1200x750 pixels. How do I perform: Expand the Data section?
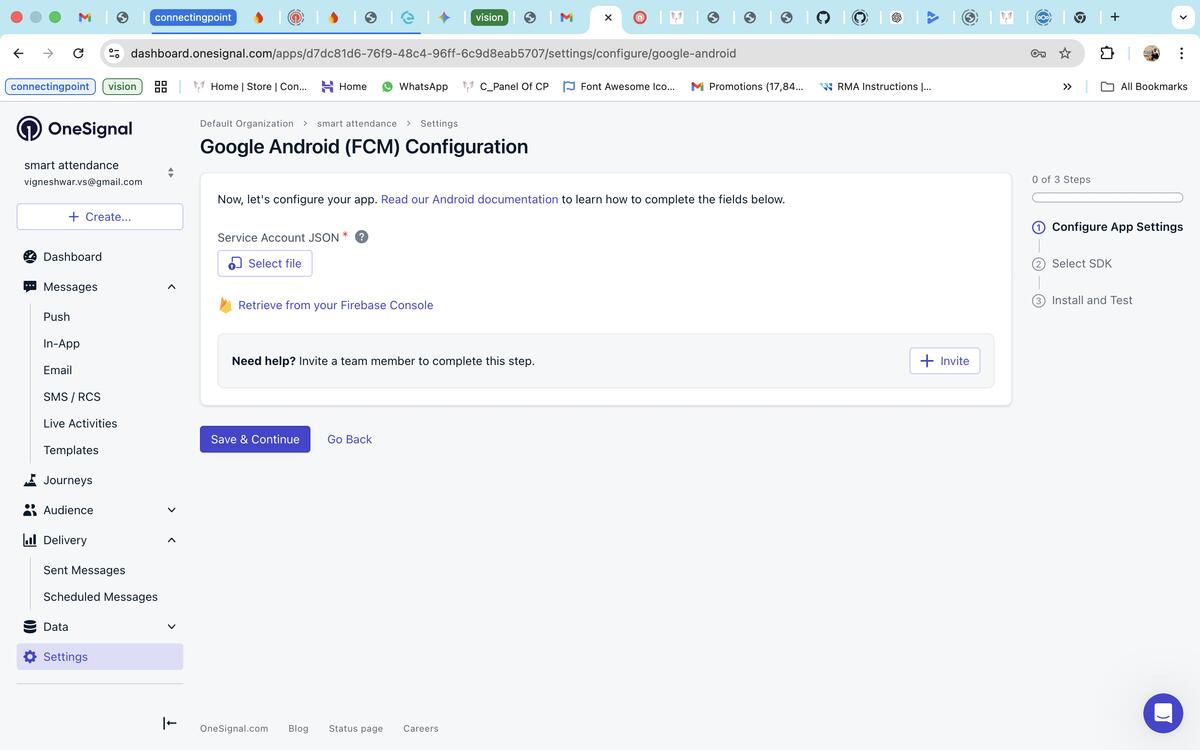[x=171, y=627]
